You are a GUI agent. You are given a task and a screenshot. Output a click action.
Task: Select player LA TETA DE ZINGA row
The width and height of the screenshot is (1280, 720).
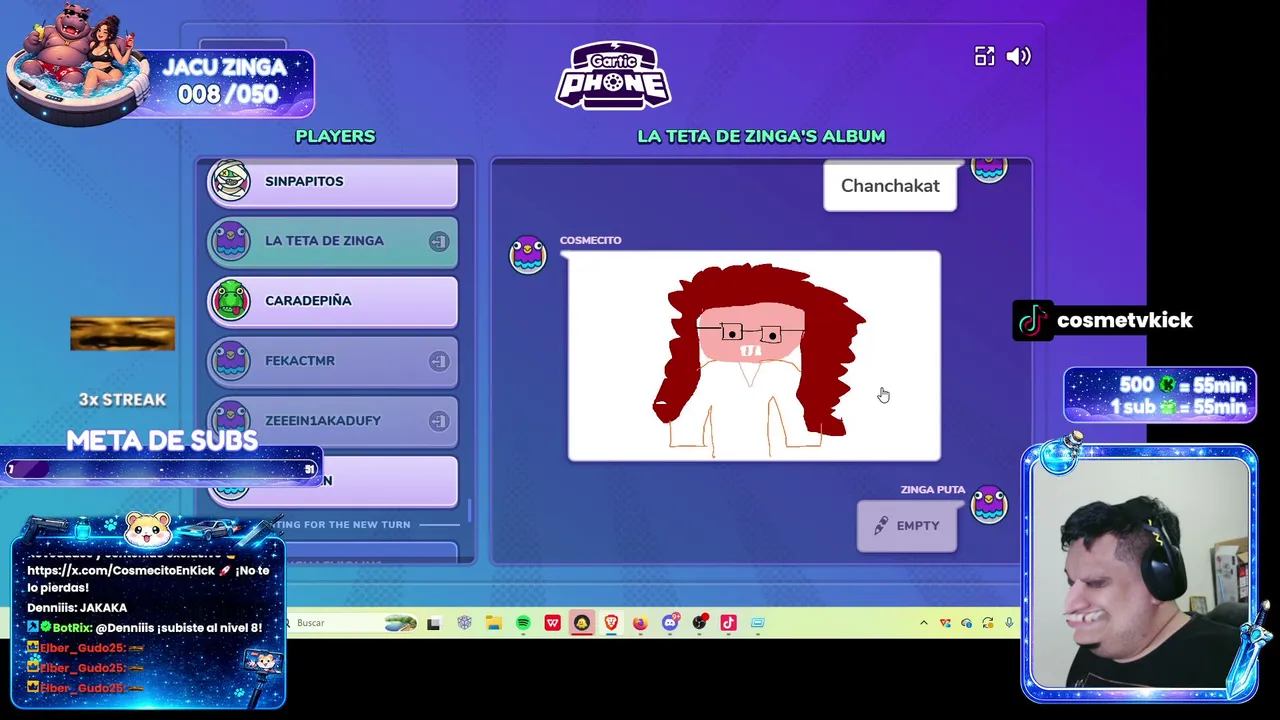[x=332, y=241]
